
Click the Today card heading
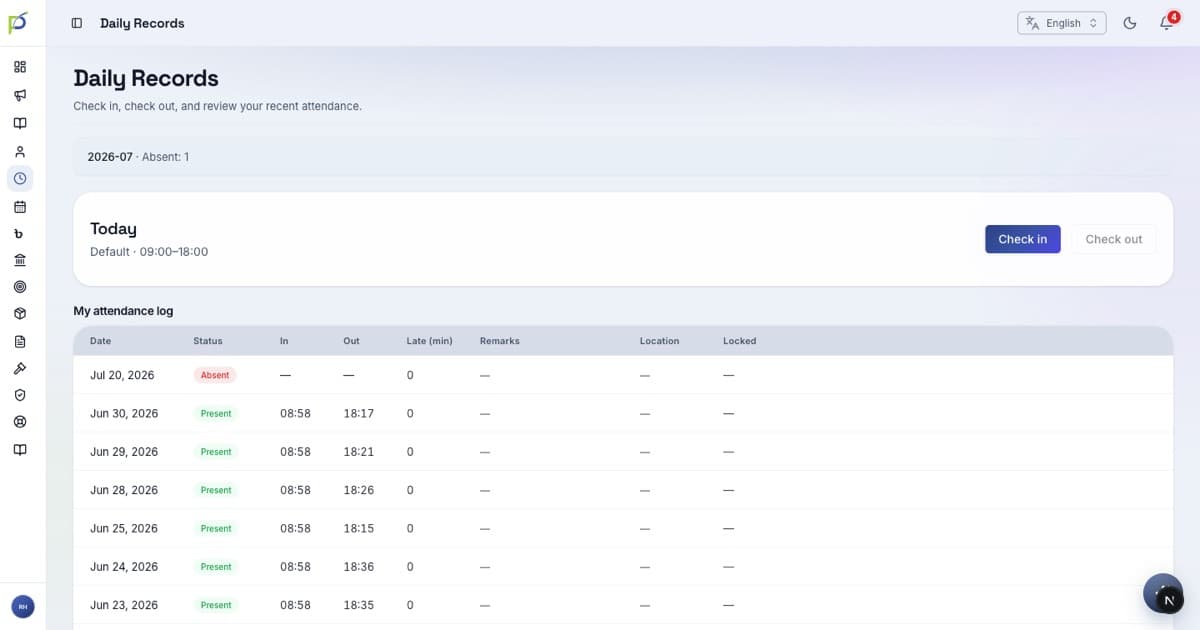click(x=113, y=229)
